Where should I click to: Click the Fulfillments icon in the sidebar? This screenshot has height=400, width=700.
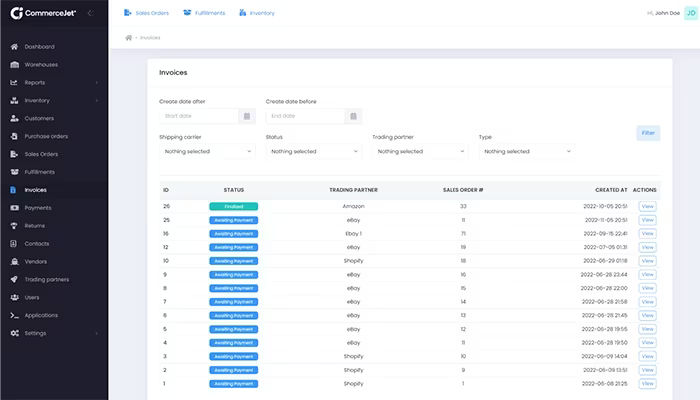[14, 172]
